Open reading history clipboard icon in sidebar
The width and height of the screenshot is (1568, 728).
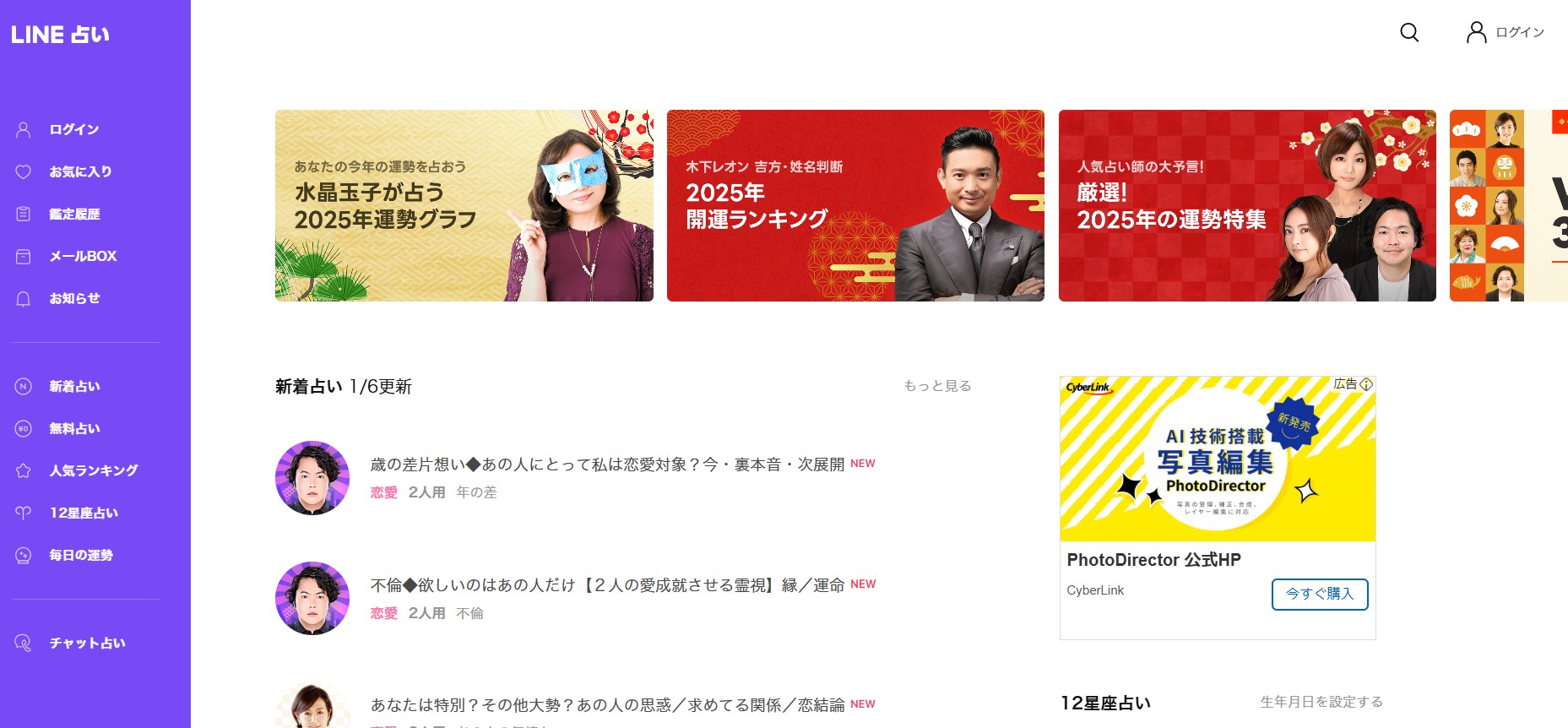pos(24,215)
